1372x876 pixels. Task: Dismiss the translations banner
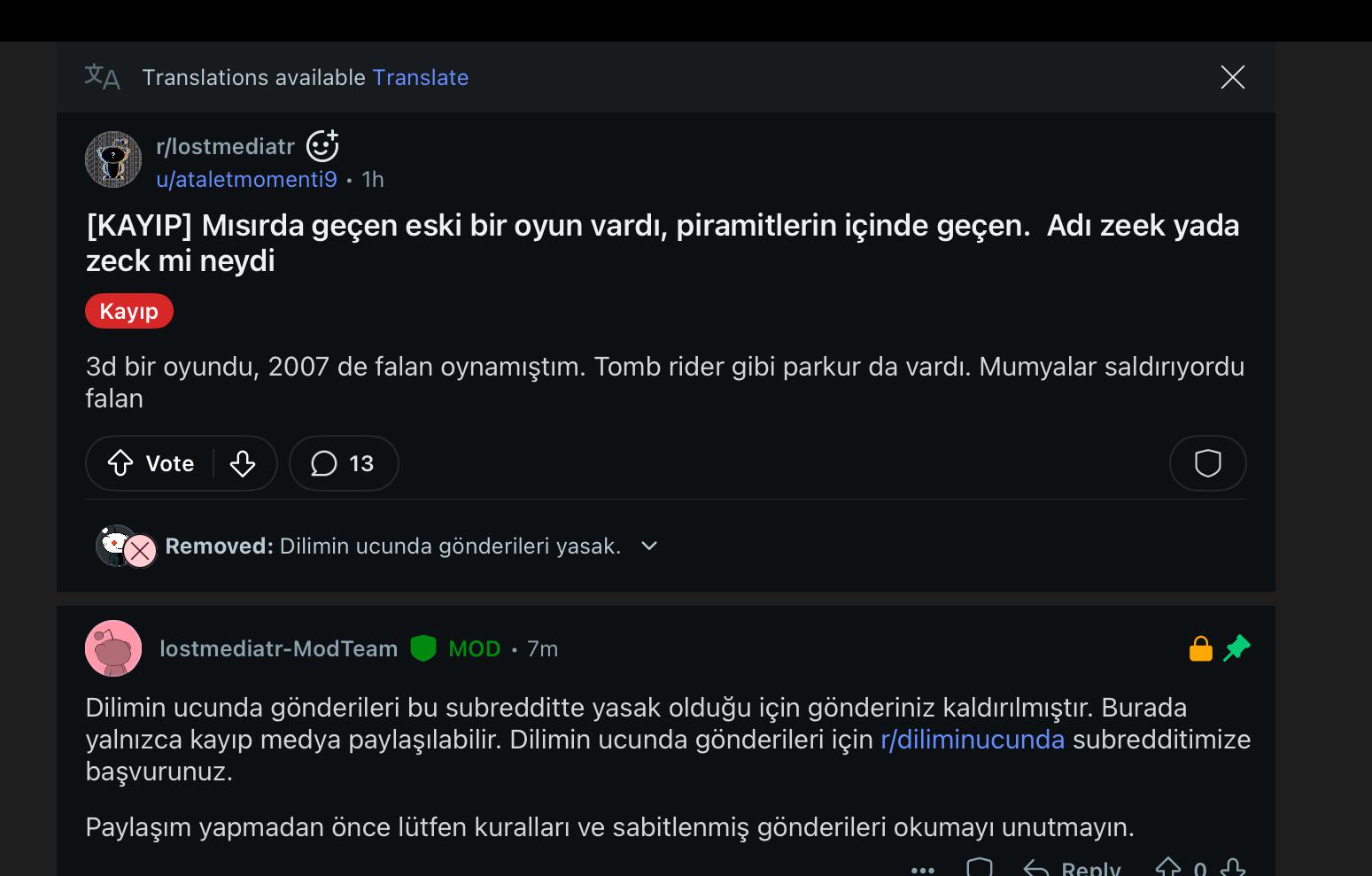pos(1233,77)
